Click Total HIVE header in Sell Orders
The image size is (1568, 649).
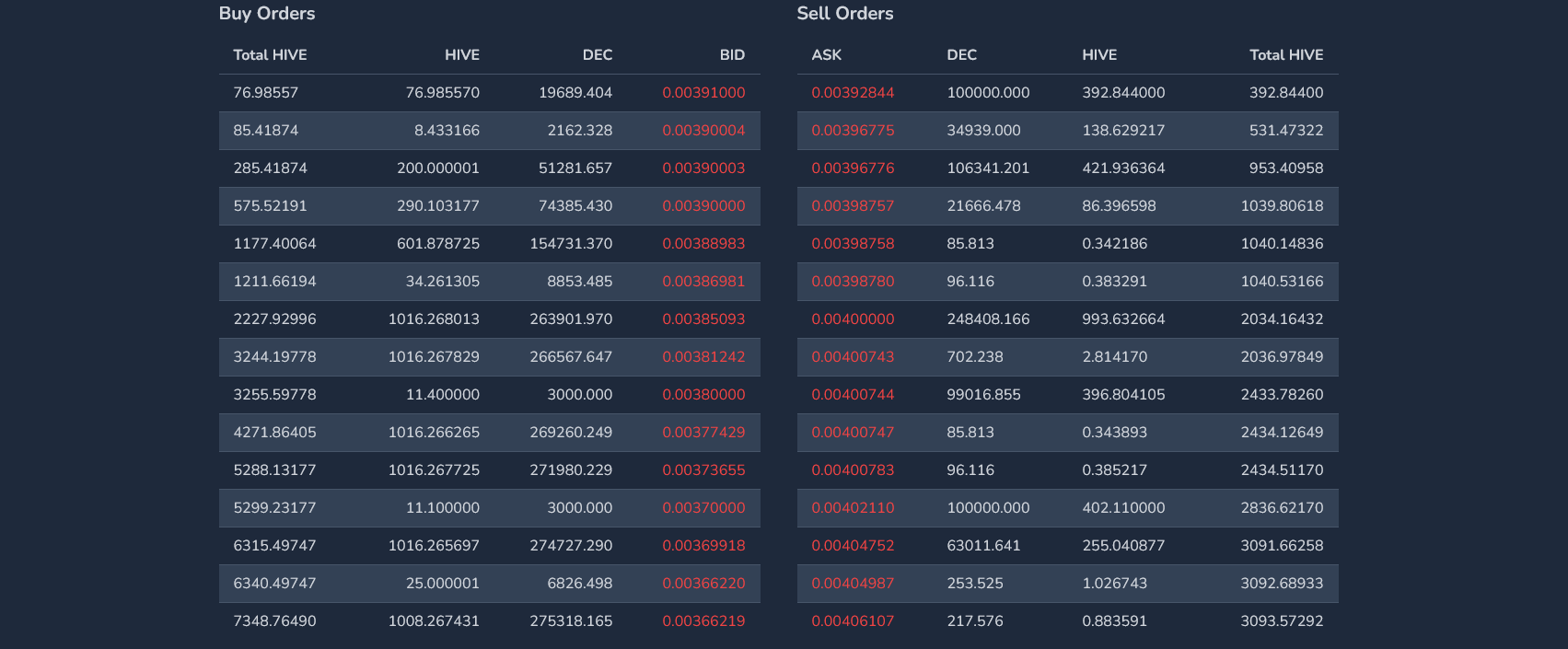[x=1286, y=55]
